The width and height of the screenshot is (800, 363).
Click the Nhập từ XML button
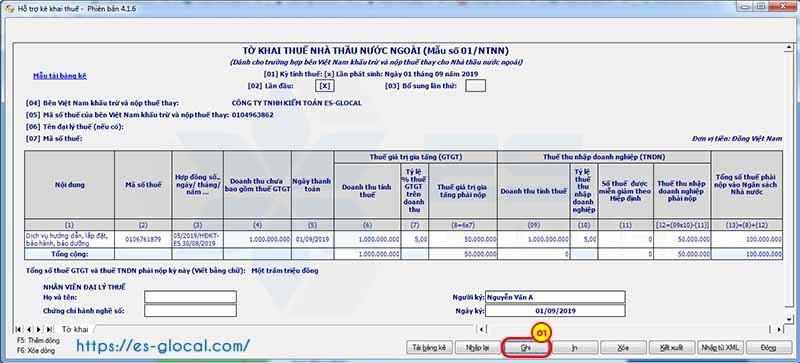720,348
